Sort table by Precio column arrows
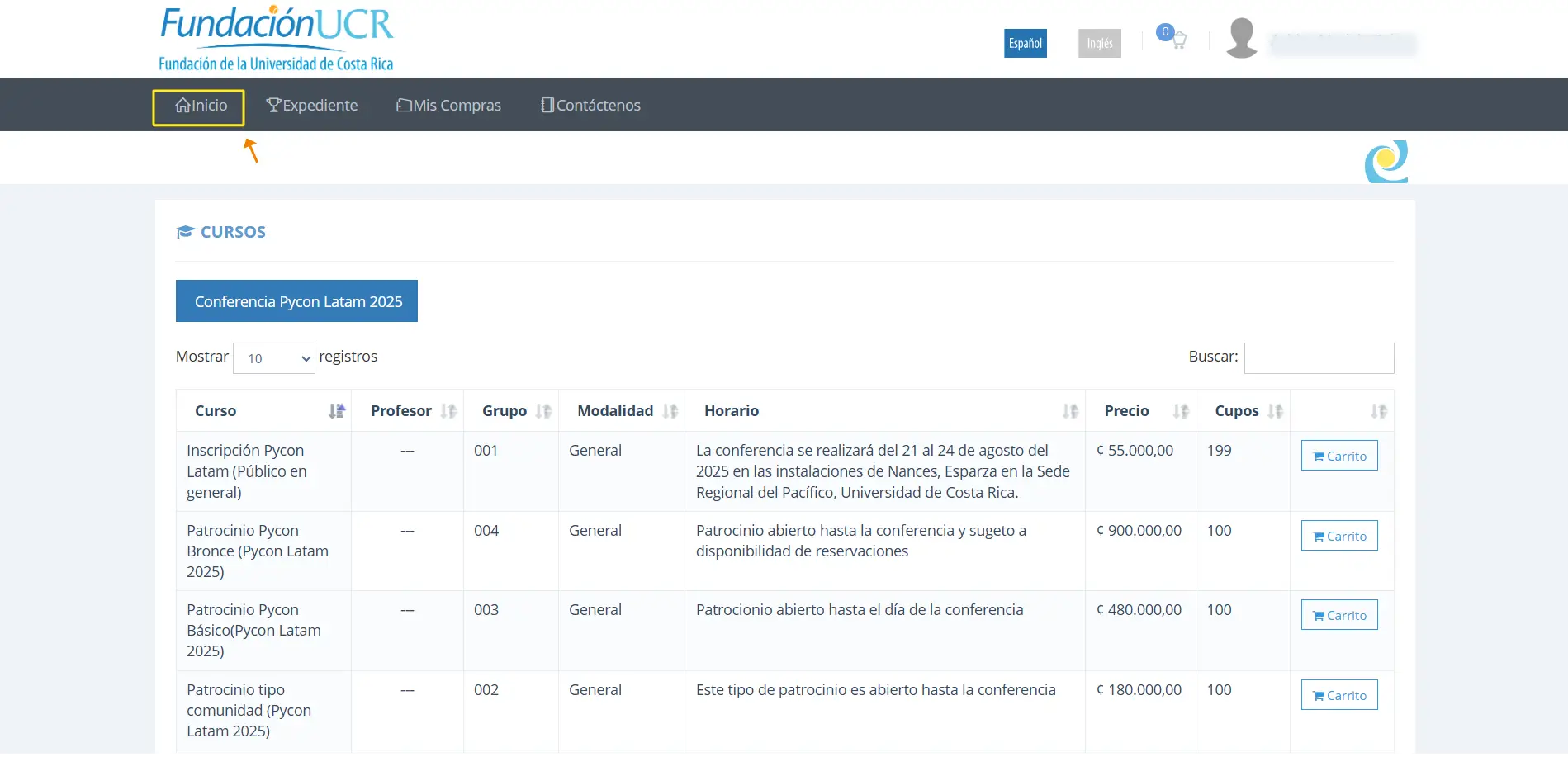1568x757 pixels. (x=1181, y=411)
